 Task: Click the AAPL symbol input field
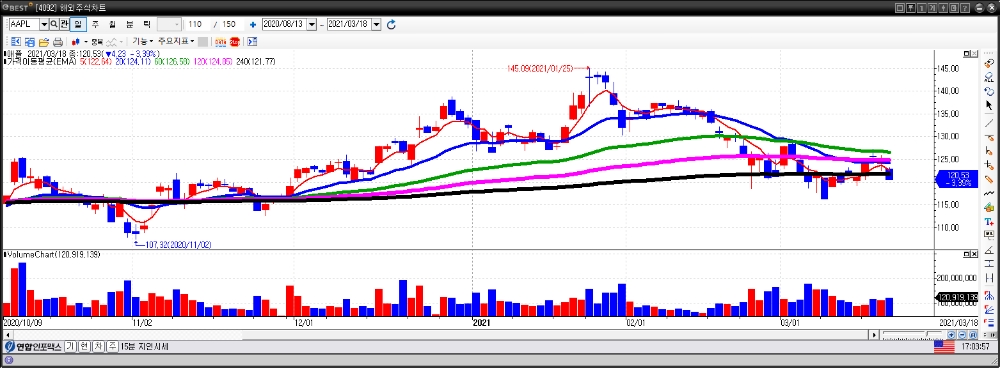coord(24,24)
